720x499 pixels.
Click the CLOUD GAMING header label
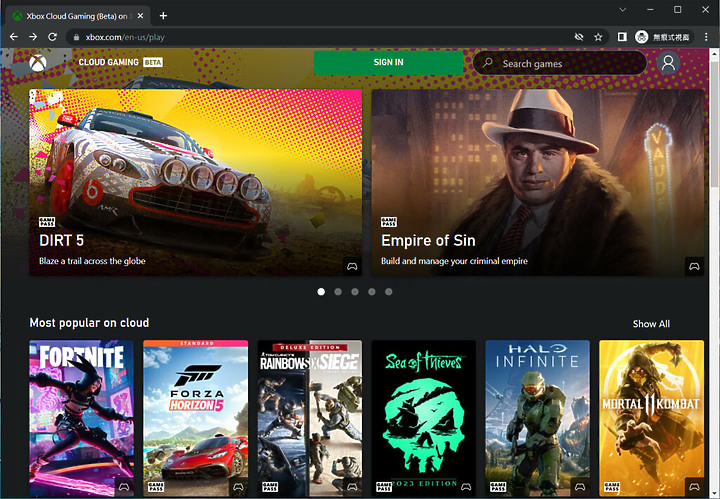pyautogui.click(x=108, y=62)
